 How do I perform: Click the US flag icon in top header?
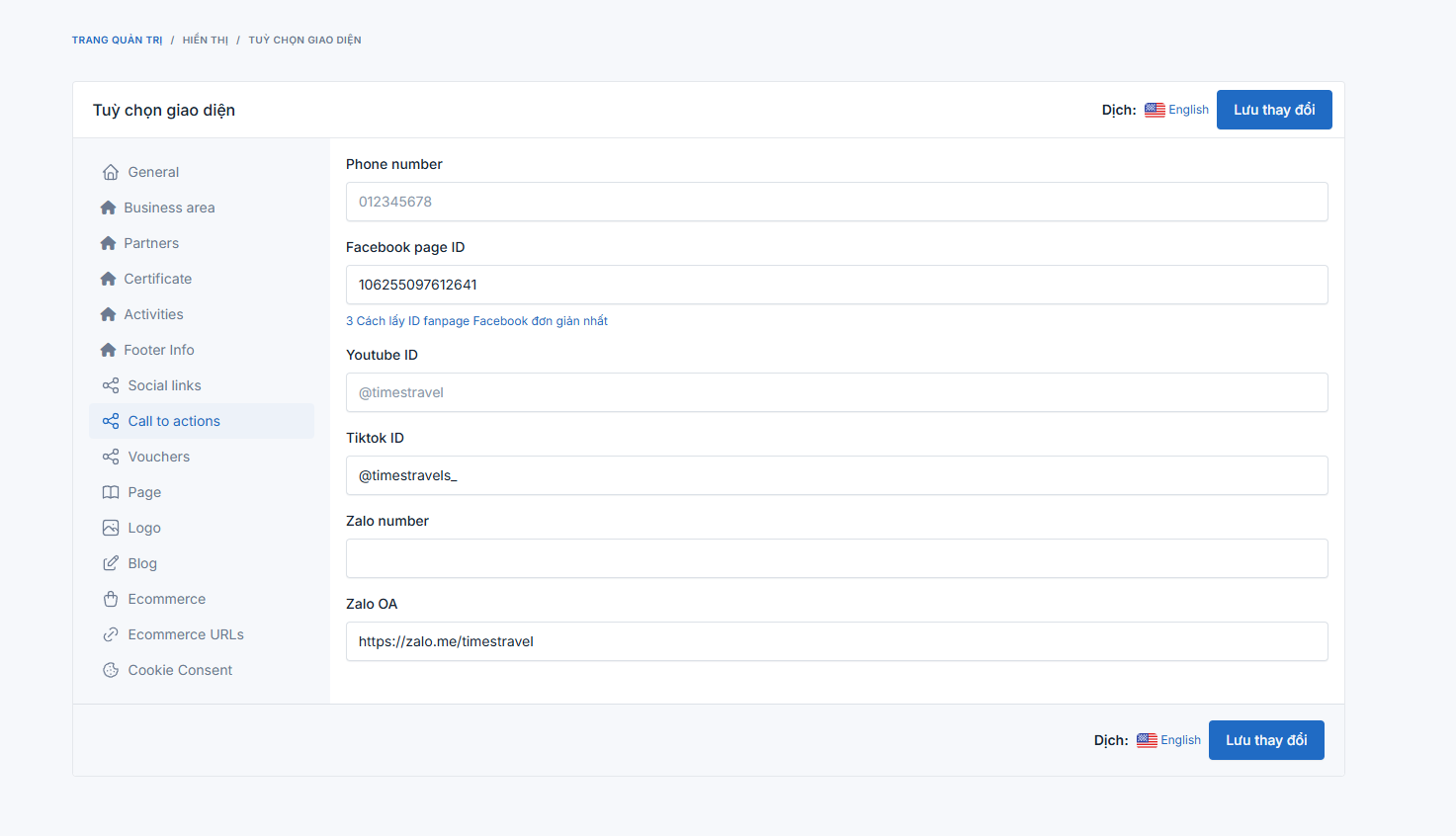pyautogui.click(x=1155, y=110)
